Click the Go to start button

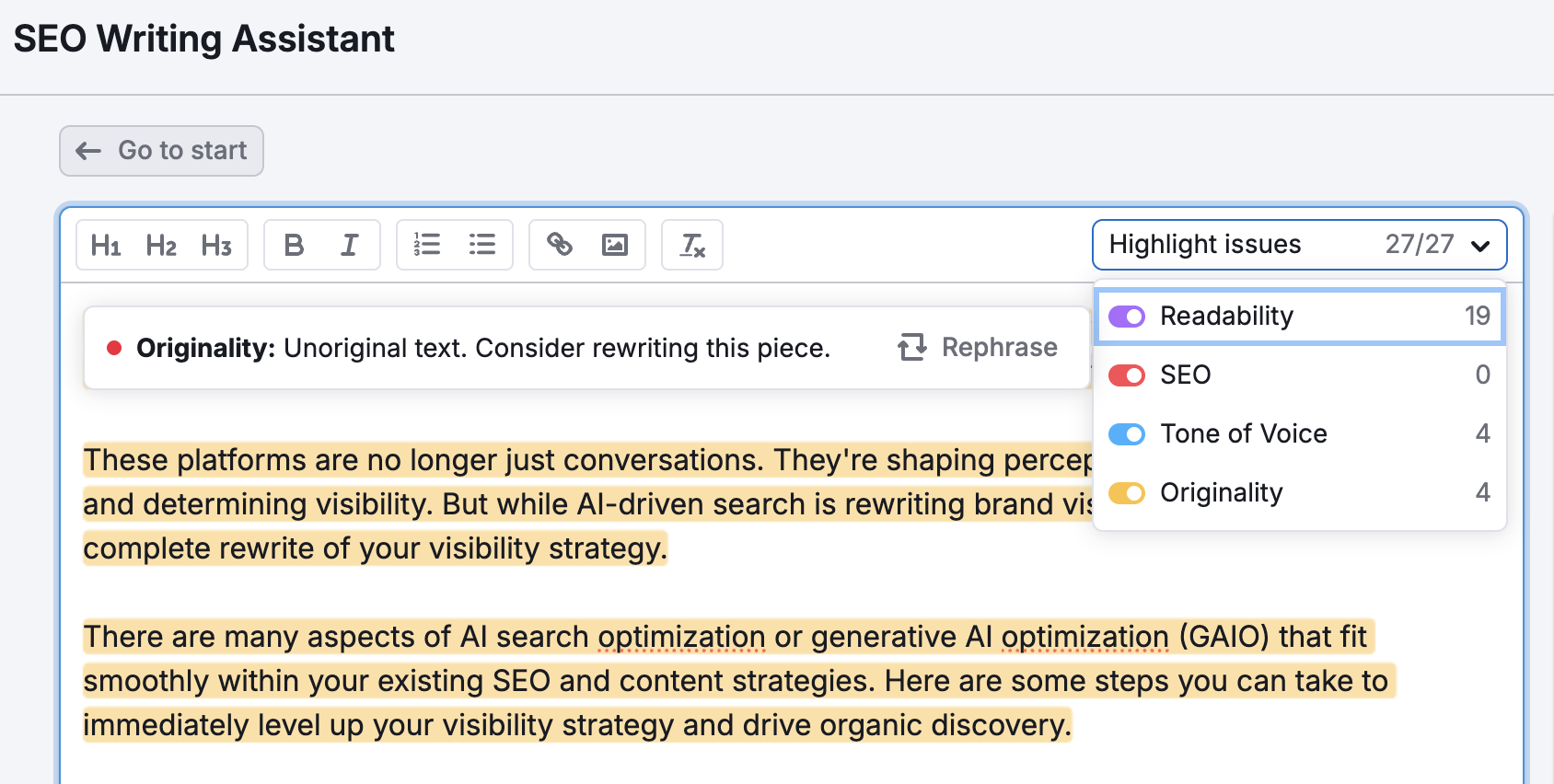[162, 151]
